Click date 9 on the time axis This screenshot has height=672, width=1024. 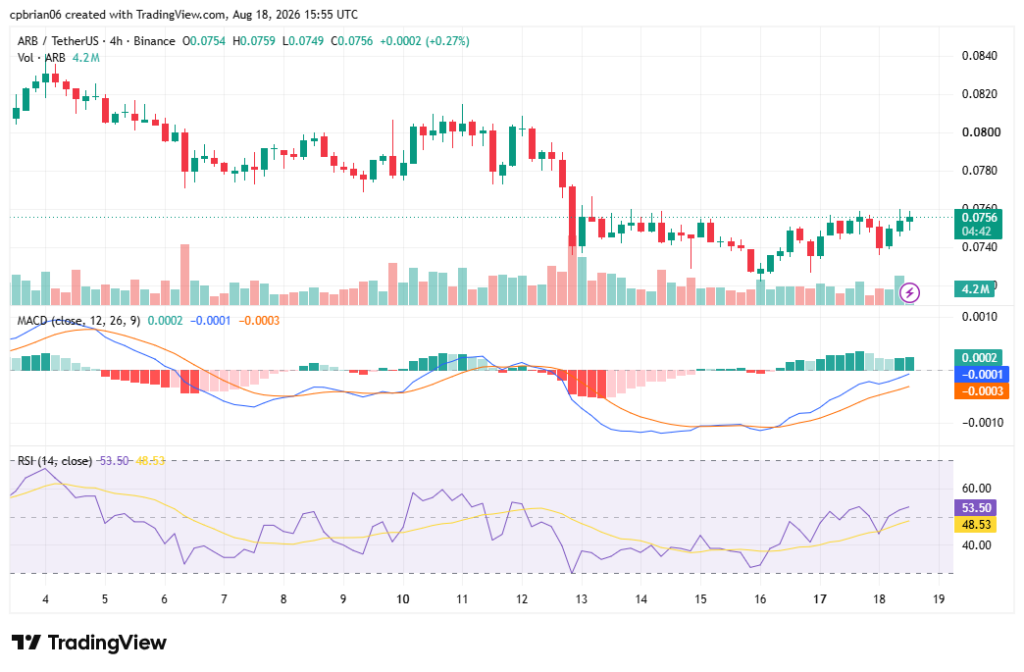[x=343, y=600]
